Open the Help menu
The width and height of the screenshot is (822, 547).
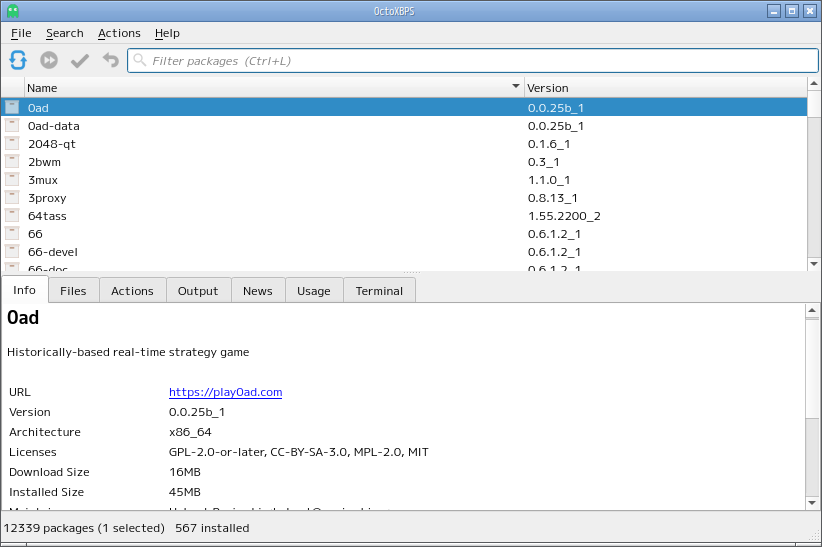click(167, 33)
